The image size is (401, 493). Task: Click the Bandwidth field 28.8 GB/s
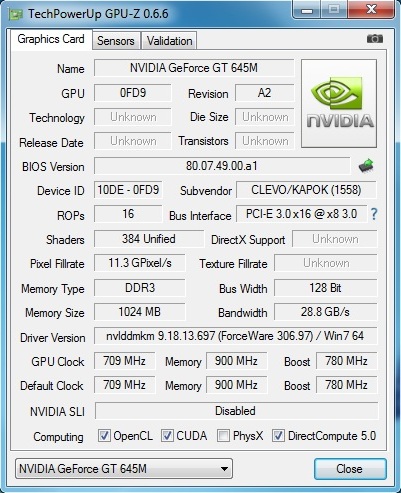pos(326,312)
